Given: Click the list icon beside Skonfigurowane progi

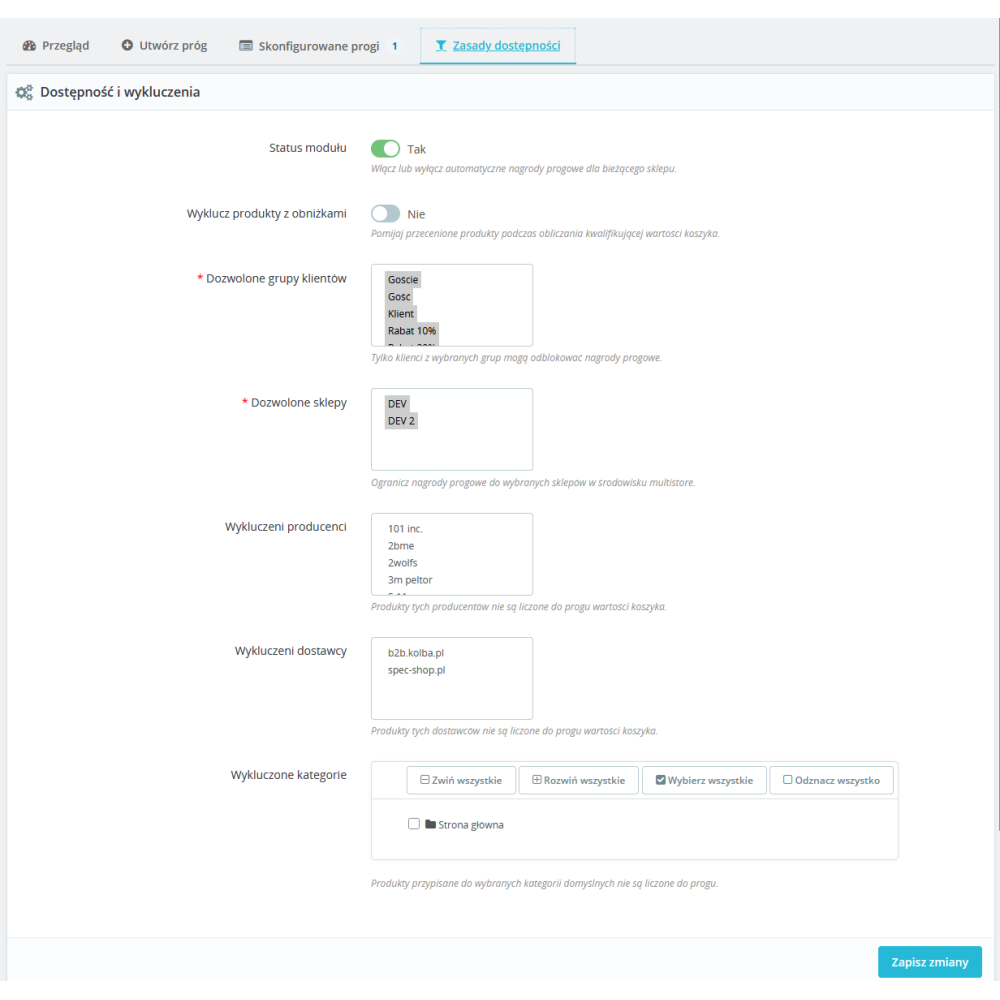Looking at the screenshot, I should point(246,45).
